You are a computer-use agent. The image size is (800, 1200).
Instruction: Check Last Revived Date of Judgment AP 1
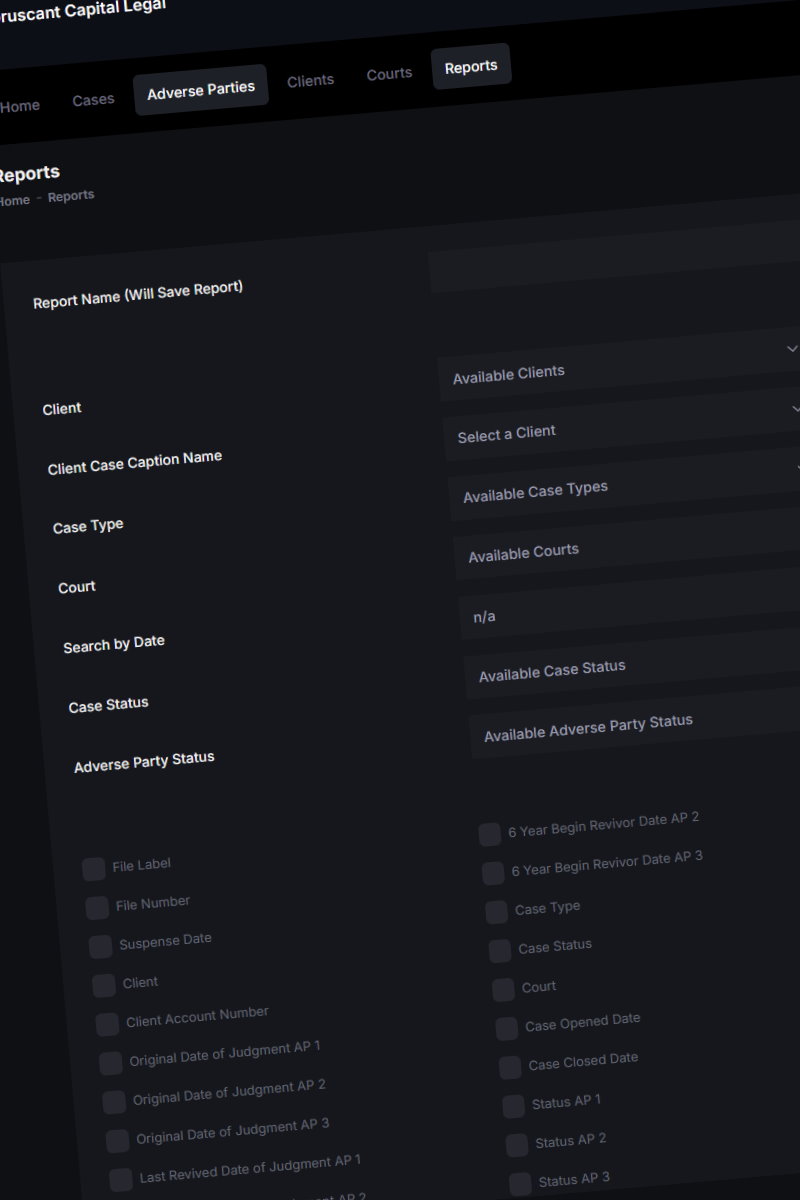click(121, 1180)
